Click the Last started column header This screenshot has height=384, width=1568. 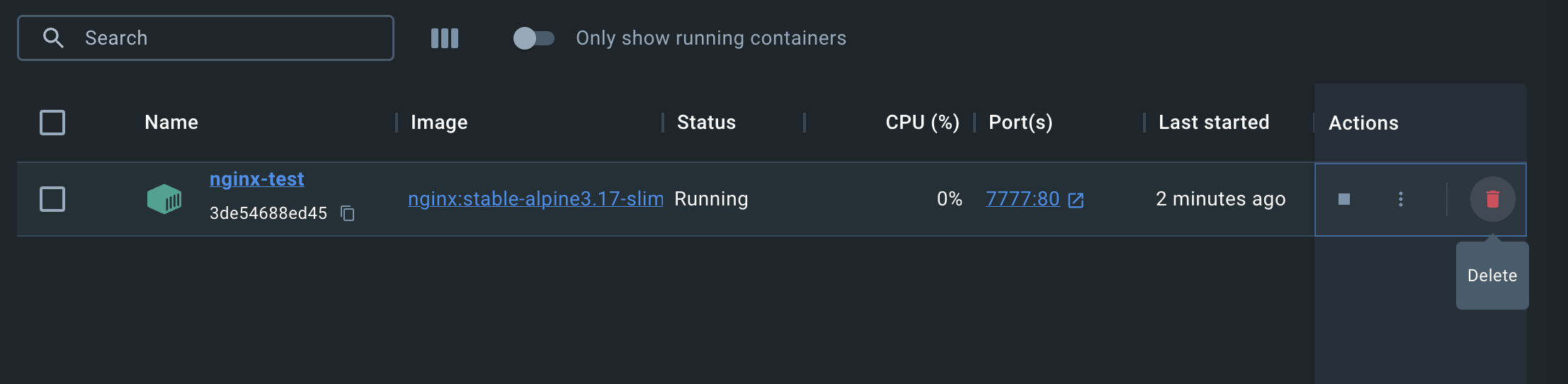click(x=1213, y=123)
